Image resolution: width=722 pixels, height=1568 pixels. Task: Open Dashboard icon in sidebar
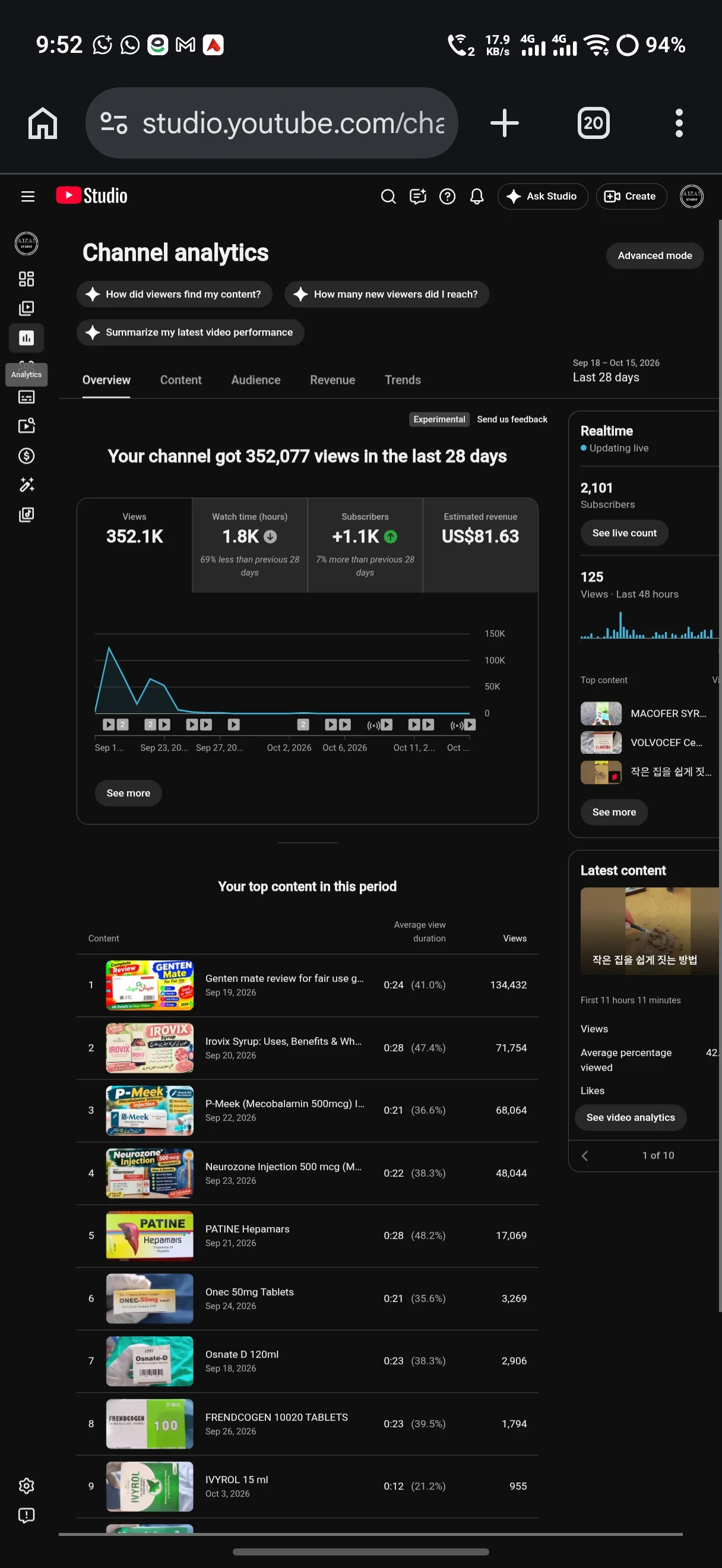(x=27, y=279)
